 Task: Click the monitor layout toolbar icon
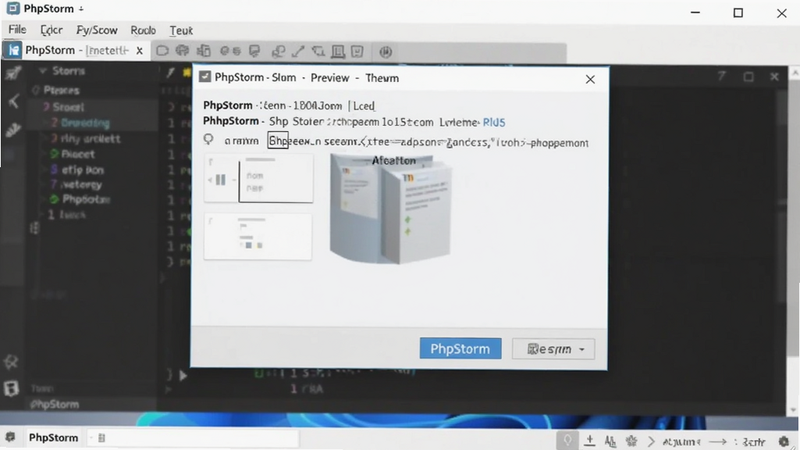coord(338,52)
